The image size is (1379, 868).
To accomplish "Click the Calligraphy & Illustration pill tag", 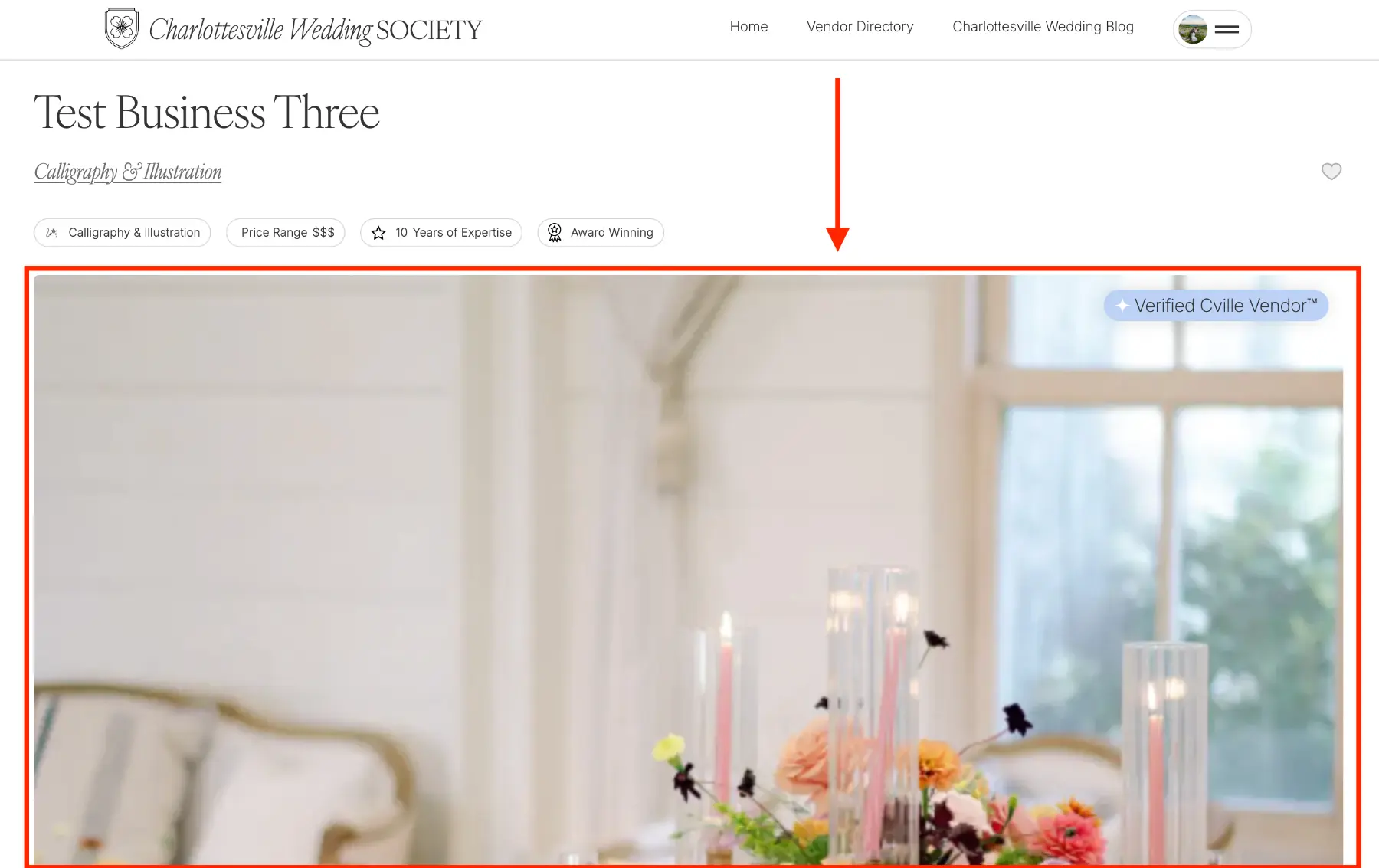I will 123,233.
